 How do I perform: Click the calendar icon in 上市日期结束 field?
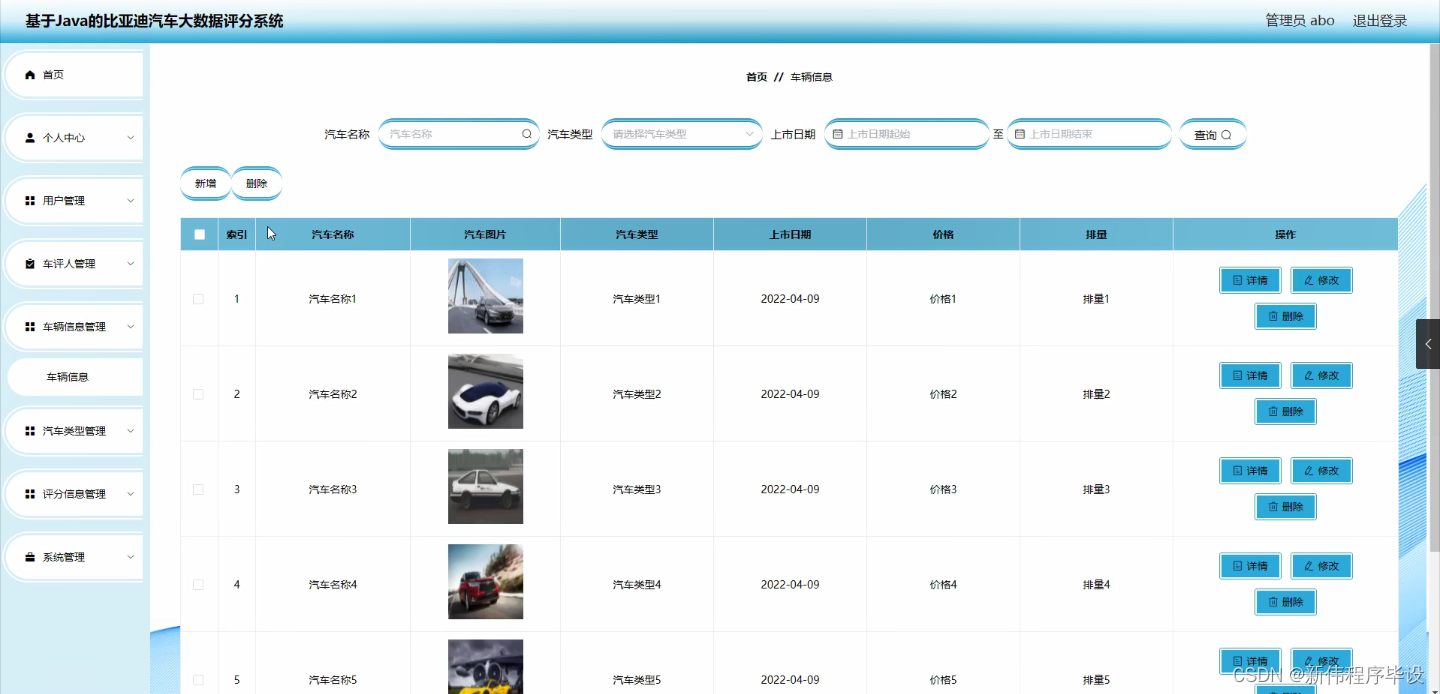click(1020, 134)
